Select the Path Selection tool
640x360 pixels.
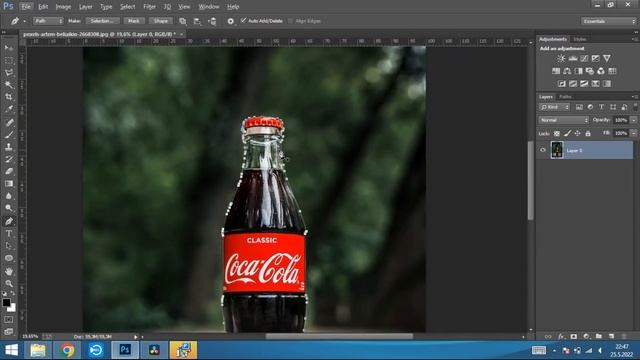(x=9, y=246)
